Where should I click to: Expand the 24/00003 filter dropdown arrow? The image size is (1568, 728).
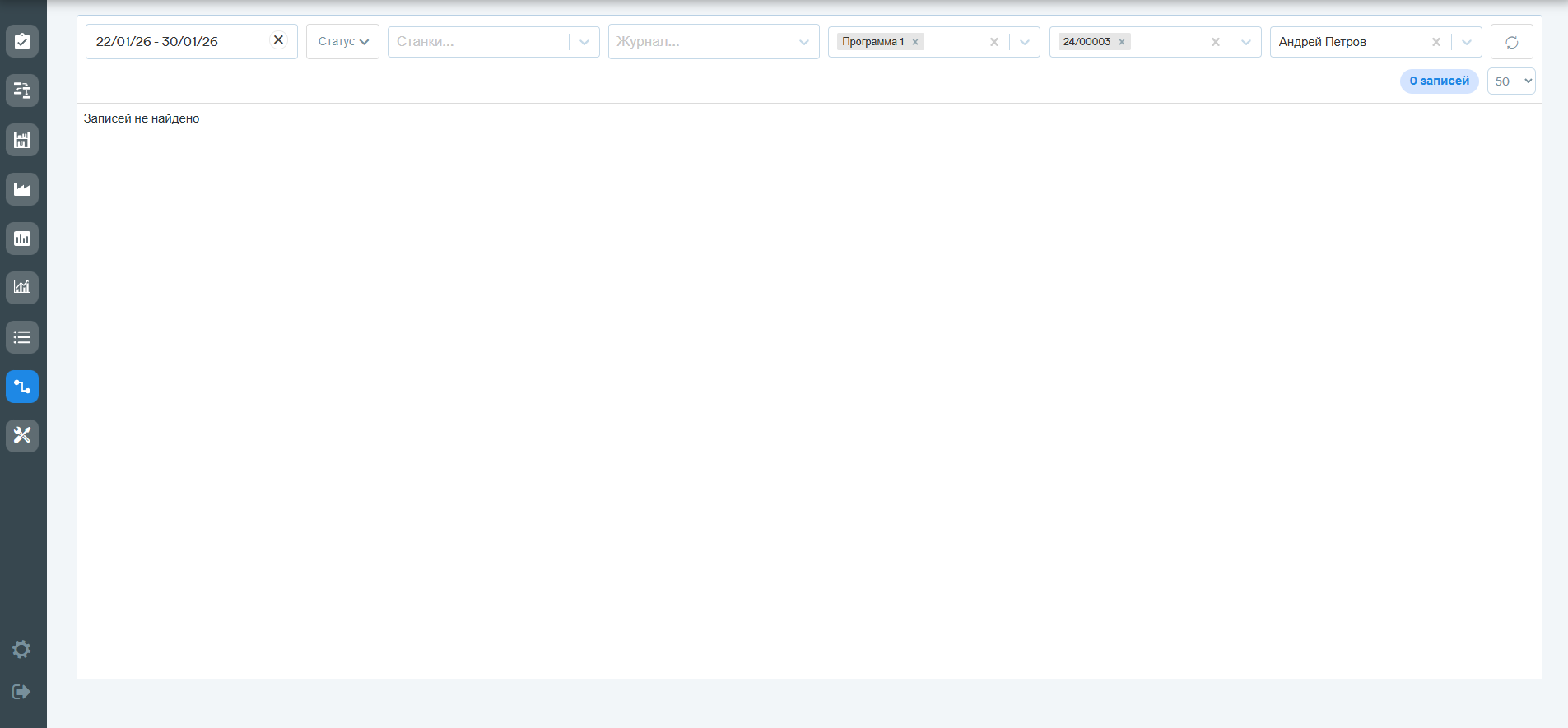[x=1246, y=42]
